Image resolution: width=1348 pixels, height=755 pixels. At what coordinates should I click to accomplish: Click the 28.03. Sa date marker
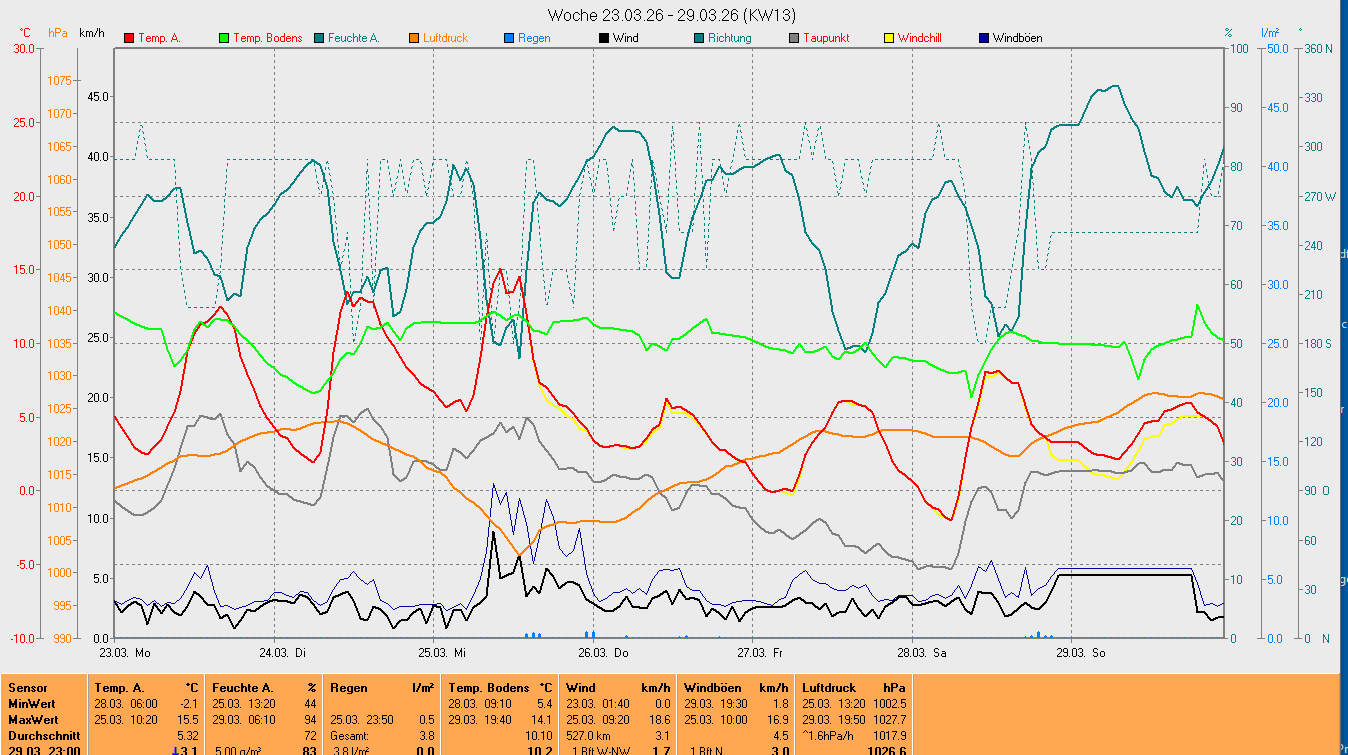point(924,653)
